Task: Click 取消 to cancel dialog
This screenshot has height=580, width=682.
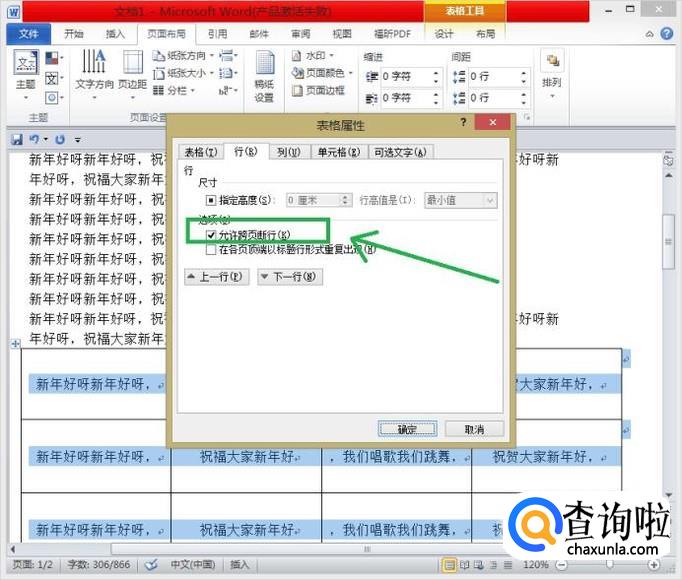Action: pos(474,429)
